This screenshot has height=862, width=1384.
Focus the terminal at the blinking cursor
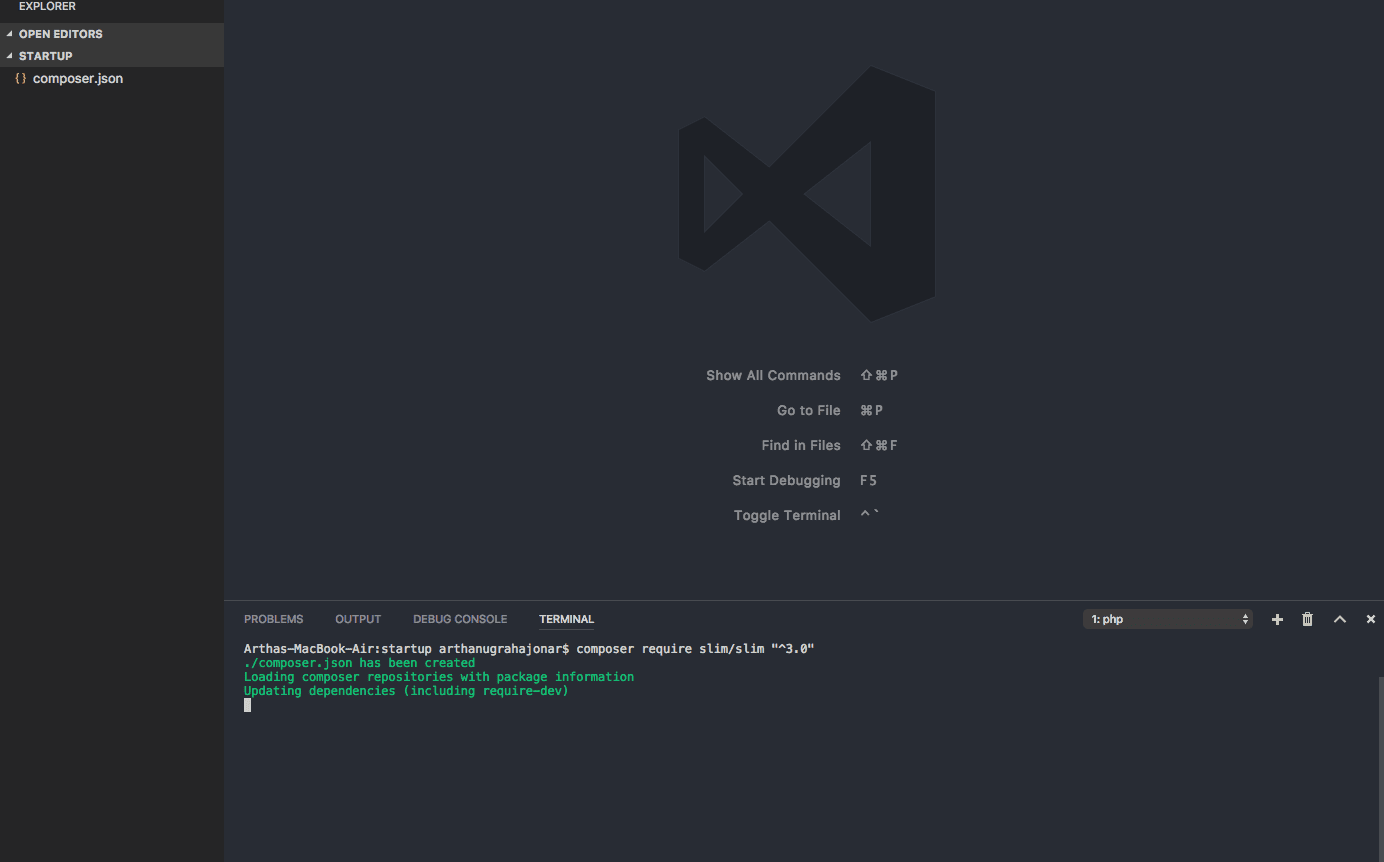248,705
